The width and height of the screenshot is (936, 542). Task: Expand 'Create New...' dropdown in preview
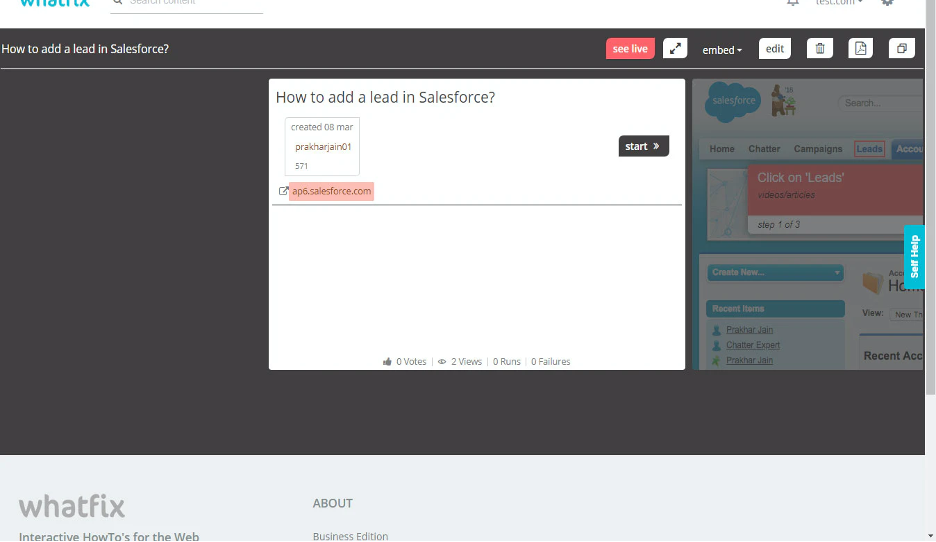pos(775,272)
